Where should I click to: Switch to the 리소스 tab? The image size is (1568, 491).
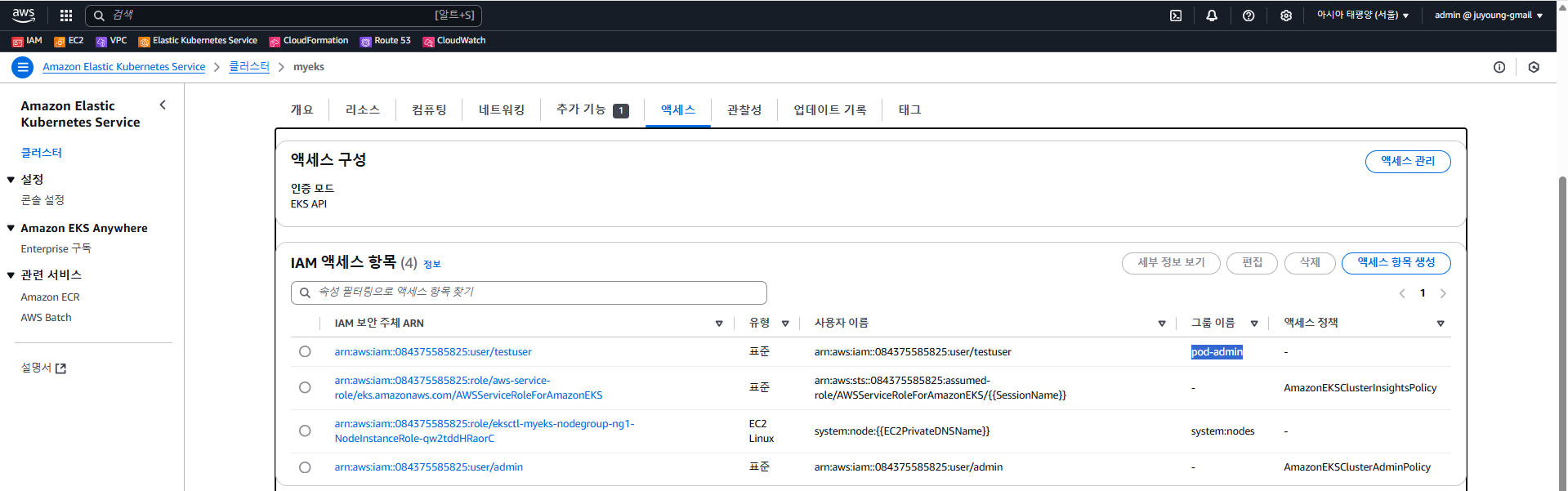tap(363, 109)
